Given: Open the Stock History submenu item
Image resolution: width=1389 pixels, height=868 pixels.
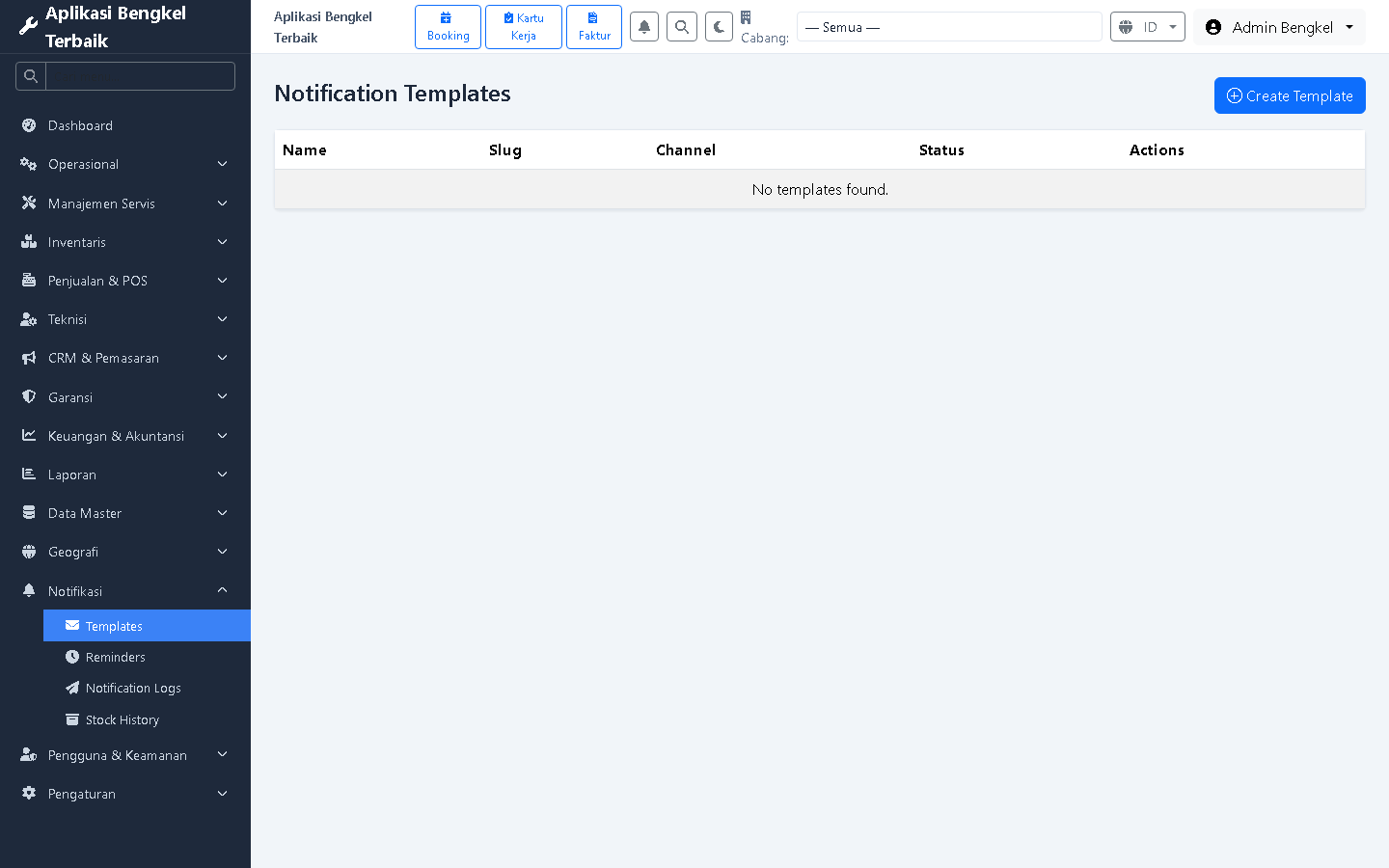Looking at the screenshot, I should tap(147, 719).
